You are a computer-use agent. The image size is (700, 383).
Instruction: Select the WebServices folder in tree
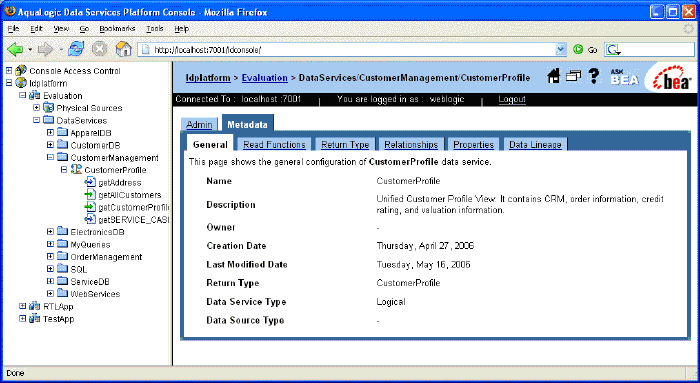pyautogui.click(x=95, y=294)
